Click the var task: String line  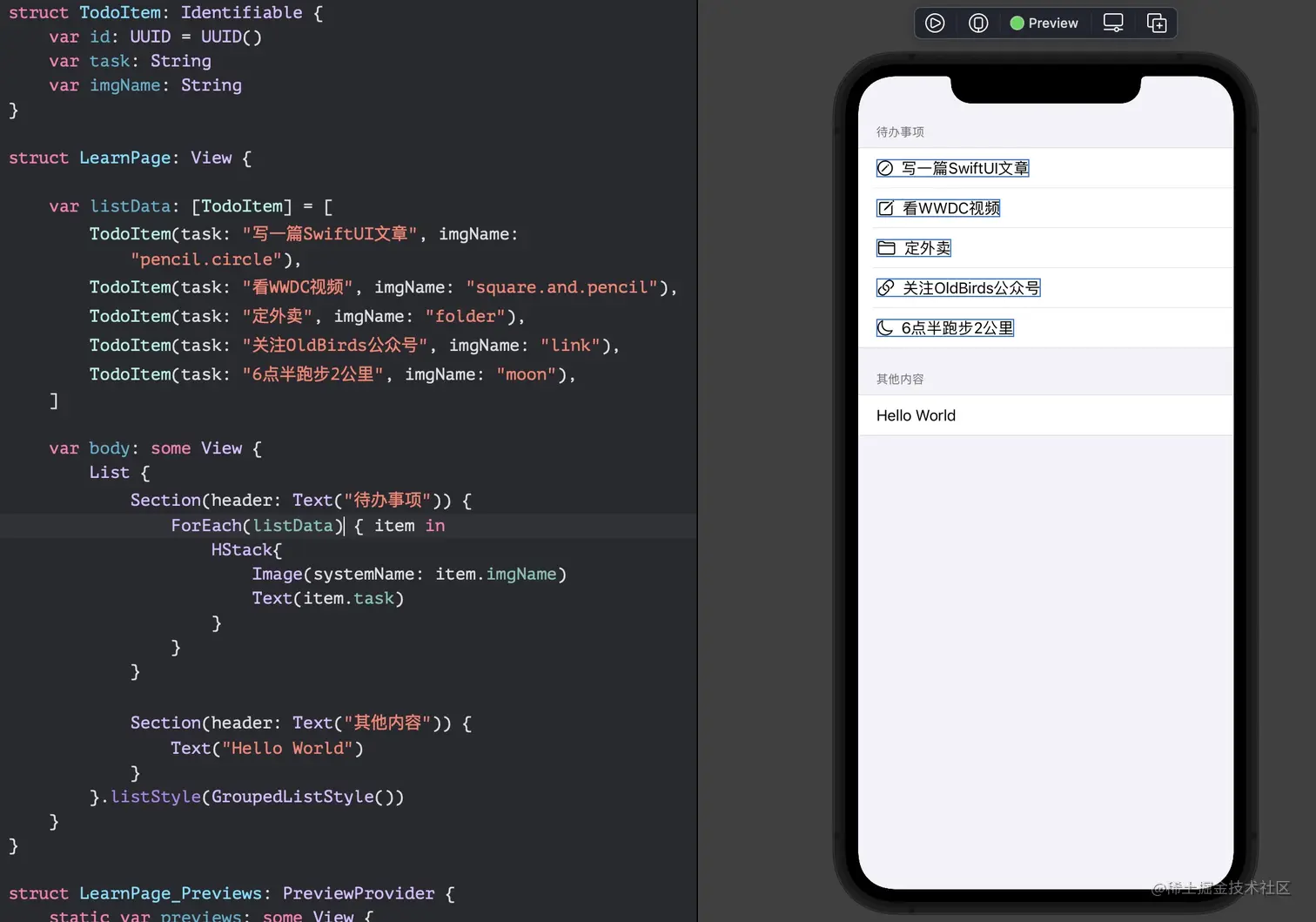click(x=130, y=61)
